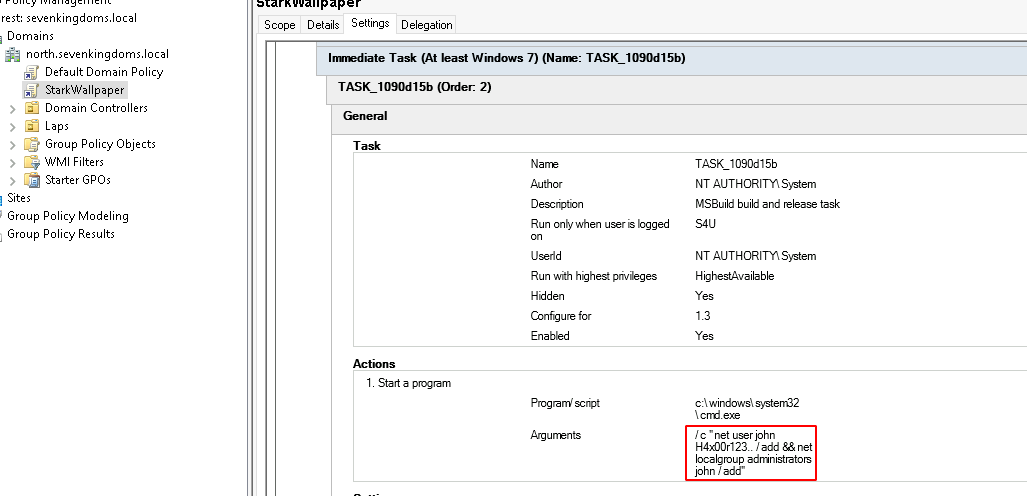Click the cmd.exe program path value
The width and height of the screenshot is (1027, 496).
747,410
